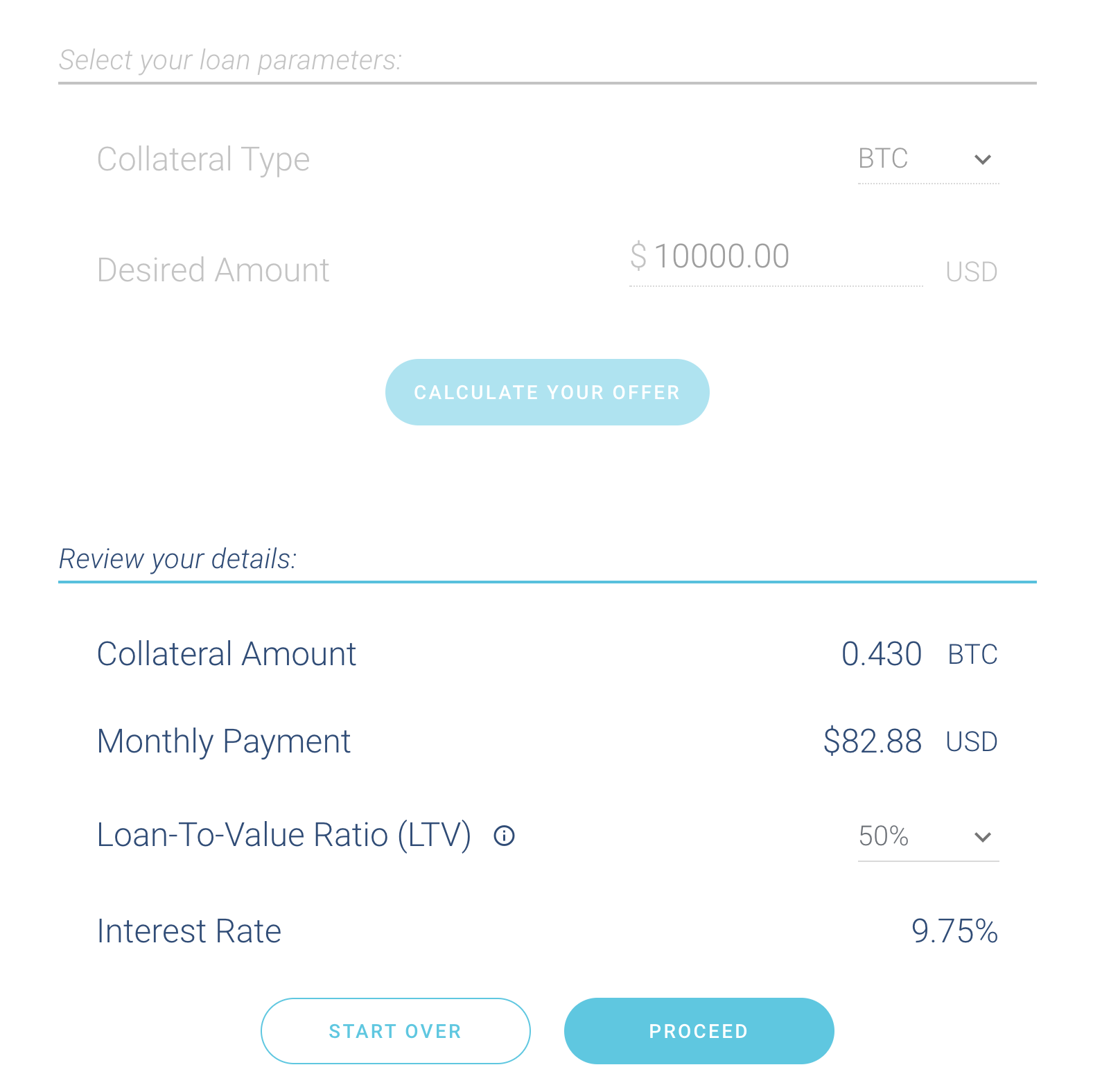Open the Collateral Type BTC dropdown

[928, 159]
